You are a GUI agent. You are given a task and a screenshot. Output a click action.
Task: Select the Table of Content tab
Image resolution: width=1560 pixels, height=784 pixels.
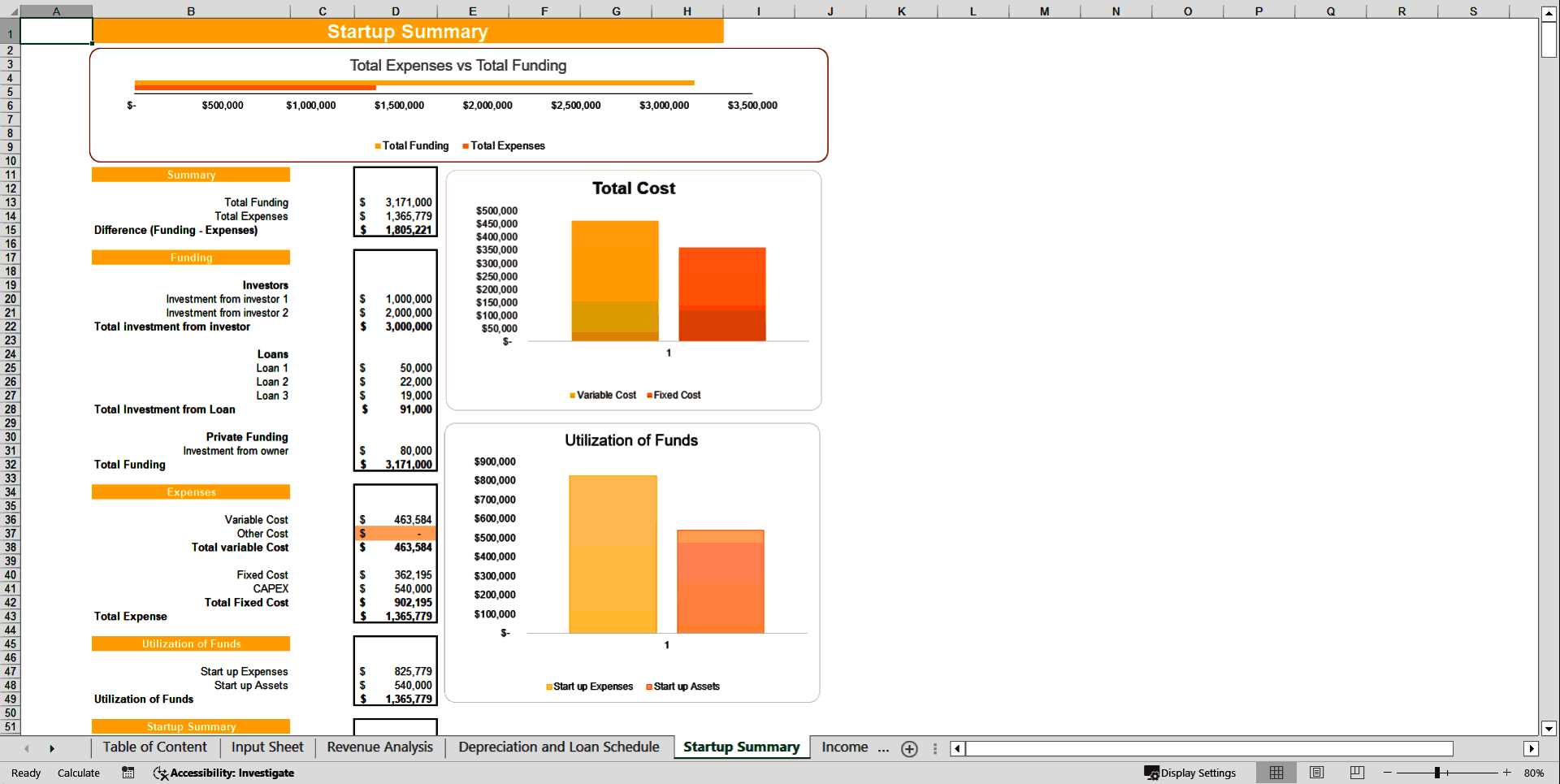pos(154,747)
